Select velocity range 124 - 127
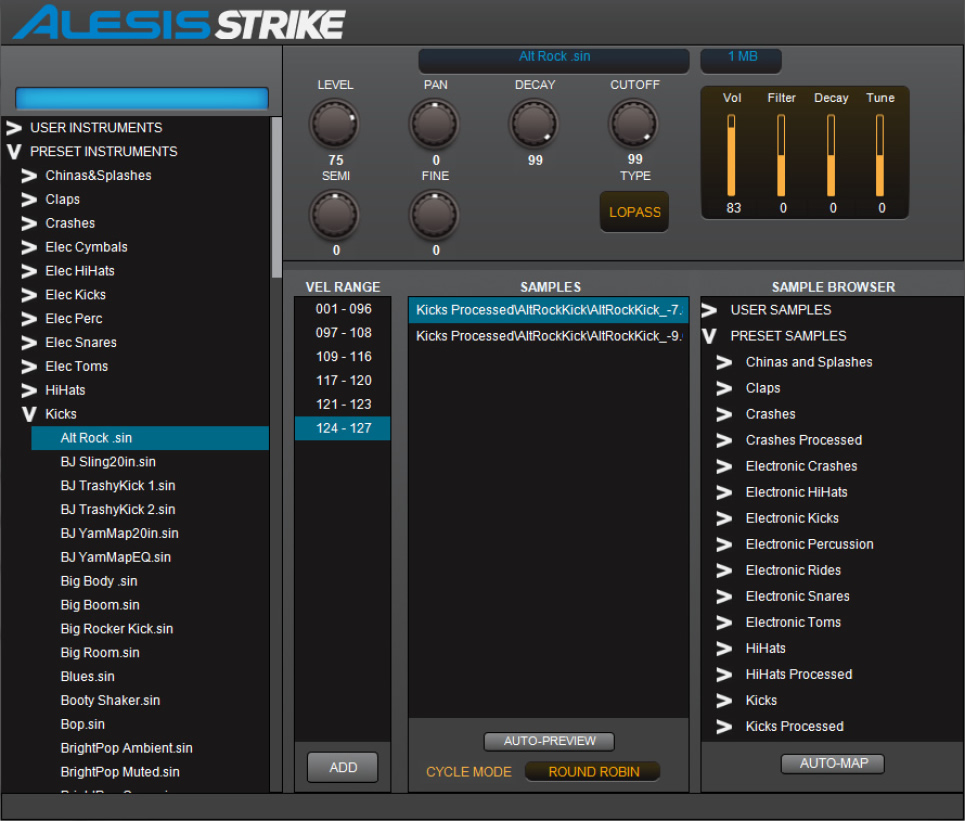 [x=343, y=428]
